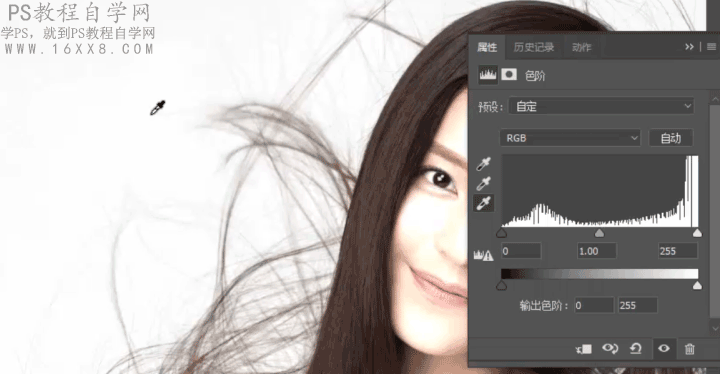Click the layer mask icon

pyautogui.click(x=509, y=74)
